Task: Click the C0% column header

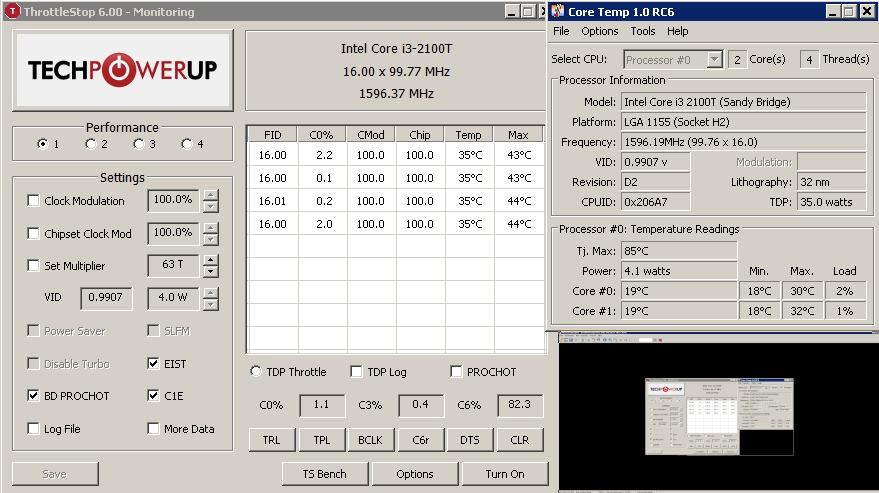Action: pos(322,135)
